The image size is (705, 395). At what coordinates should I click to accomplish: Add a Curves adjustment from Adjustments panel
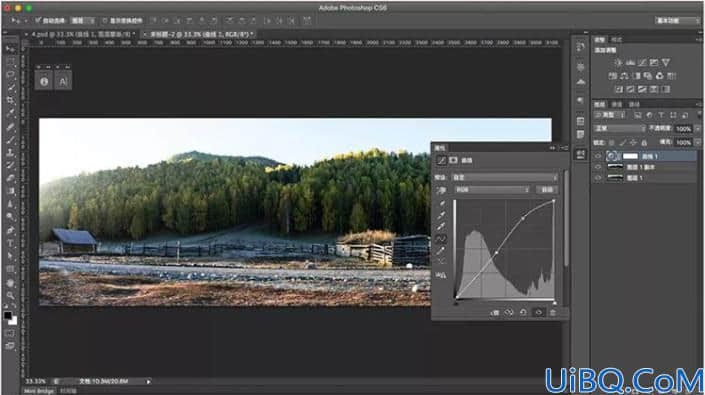(642, 63)
